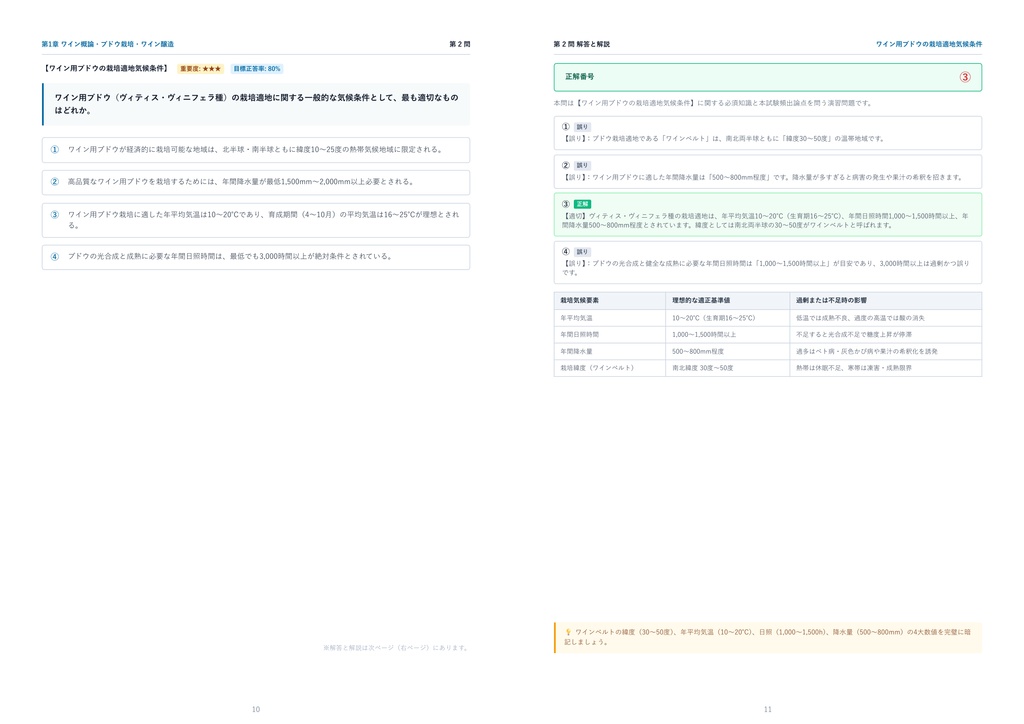Click the bold question text in the blue-bordered box
This screenshot has height=724, width=1024.
tap(256, 104)
